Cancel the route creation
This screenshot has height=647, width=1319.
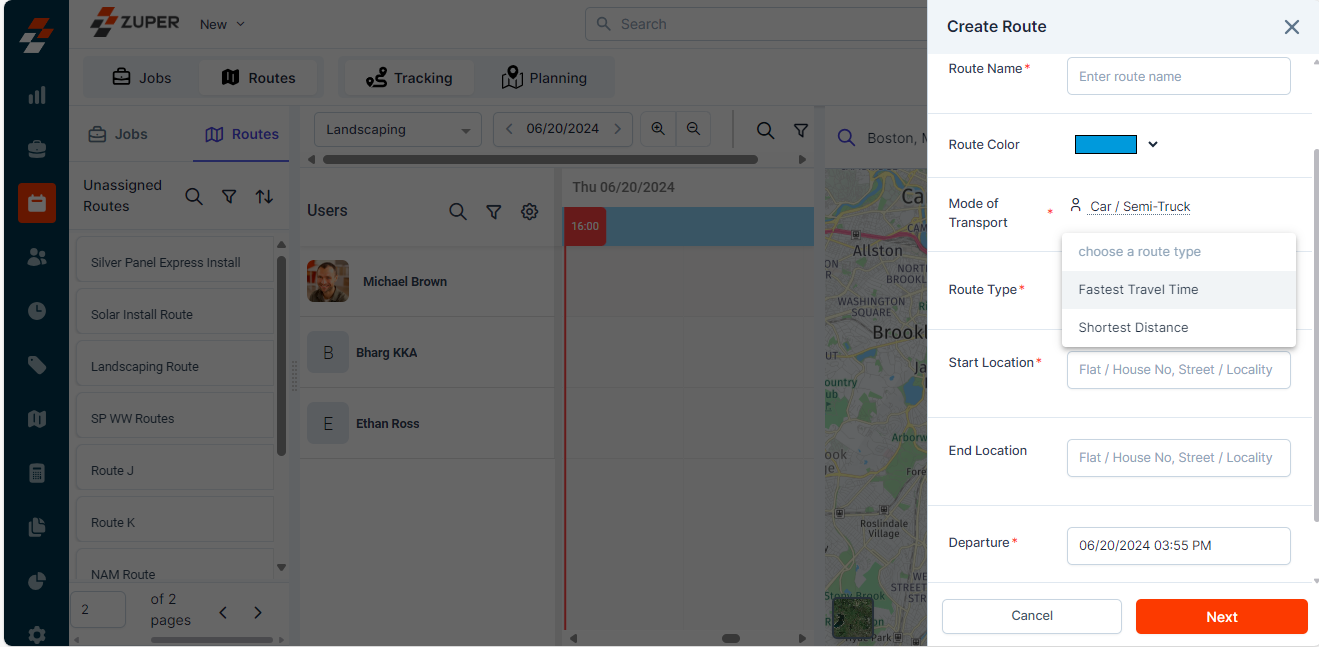1031,616
